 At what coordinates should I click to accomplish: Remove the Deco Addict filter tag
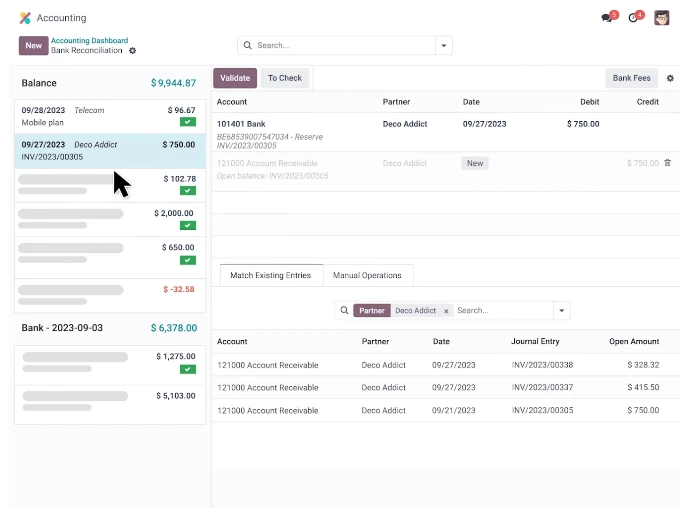(446, 311)
